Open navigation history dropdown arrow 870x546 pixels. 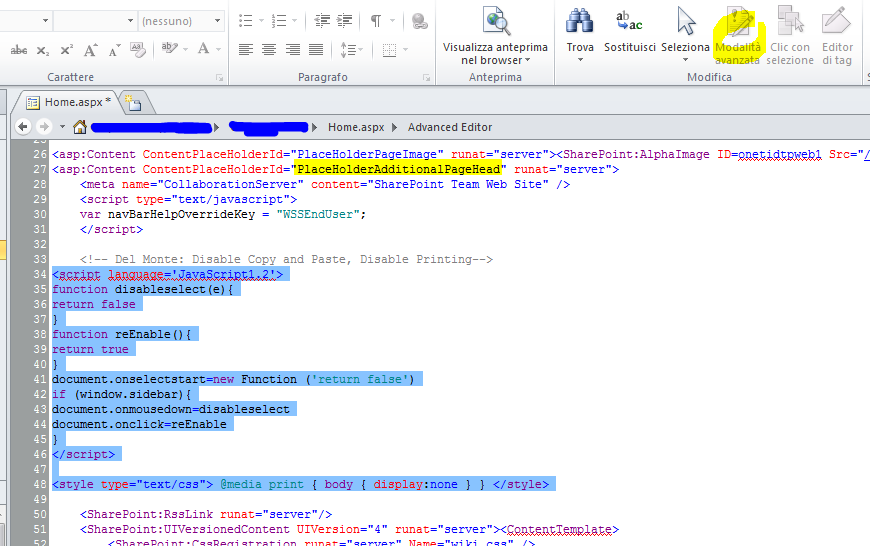point(62,127)
